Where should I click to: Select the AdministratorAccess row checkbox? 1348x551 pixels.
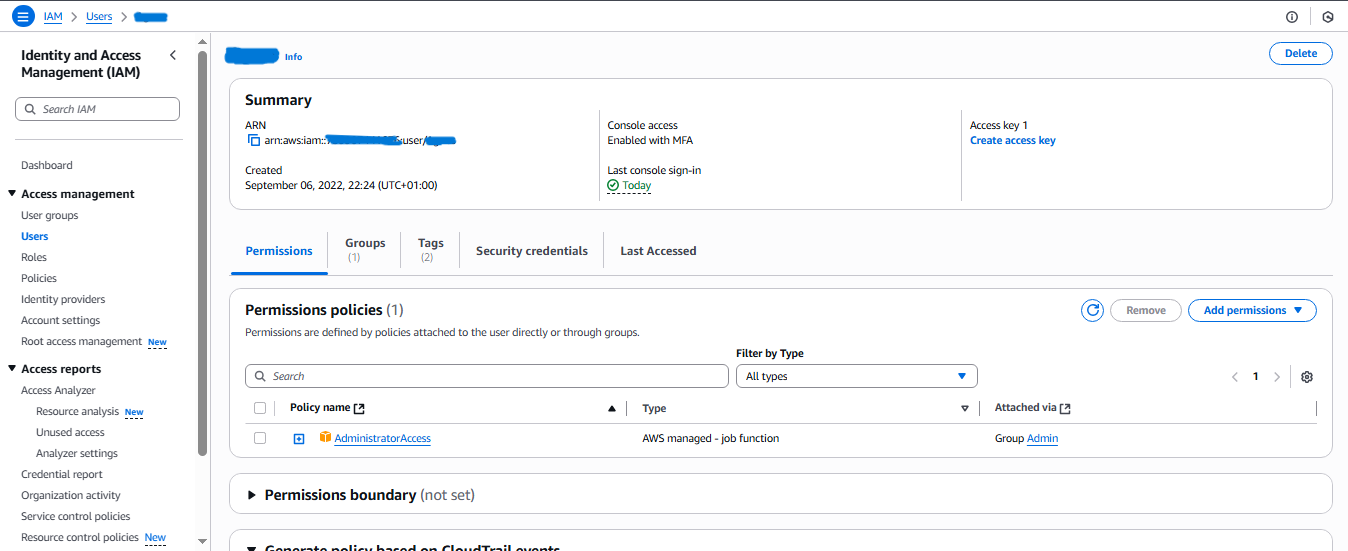coord(260,438)
